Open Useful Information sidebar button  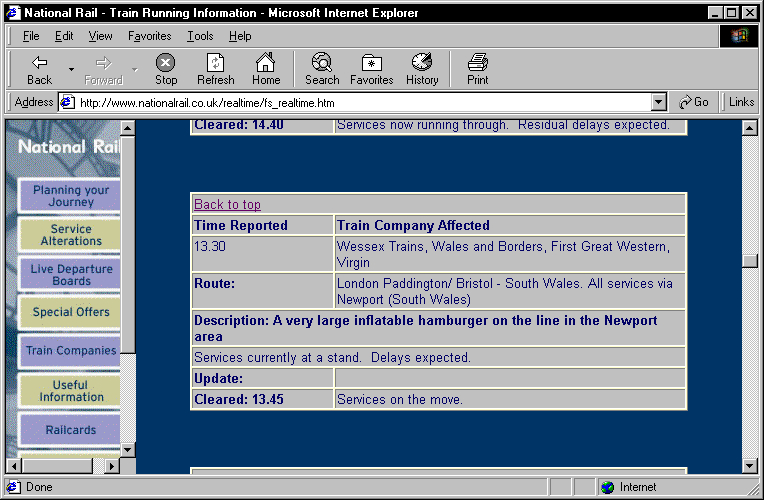coord(70,390)
